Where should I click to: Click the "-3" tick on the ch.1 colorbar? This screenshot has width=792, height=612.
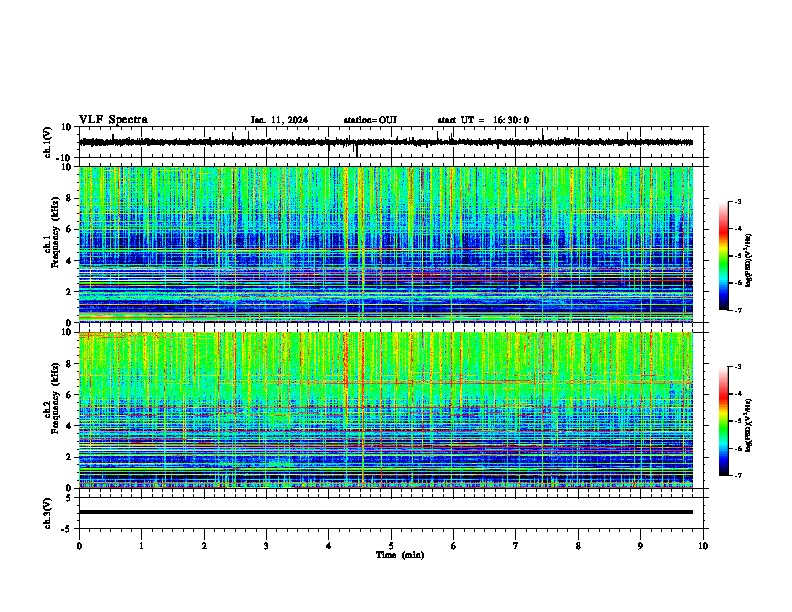pos(738,202)
